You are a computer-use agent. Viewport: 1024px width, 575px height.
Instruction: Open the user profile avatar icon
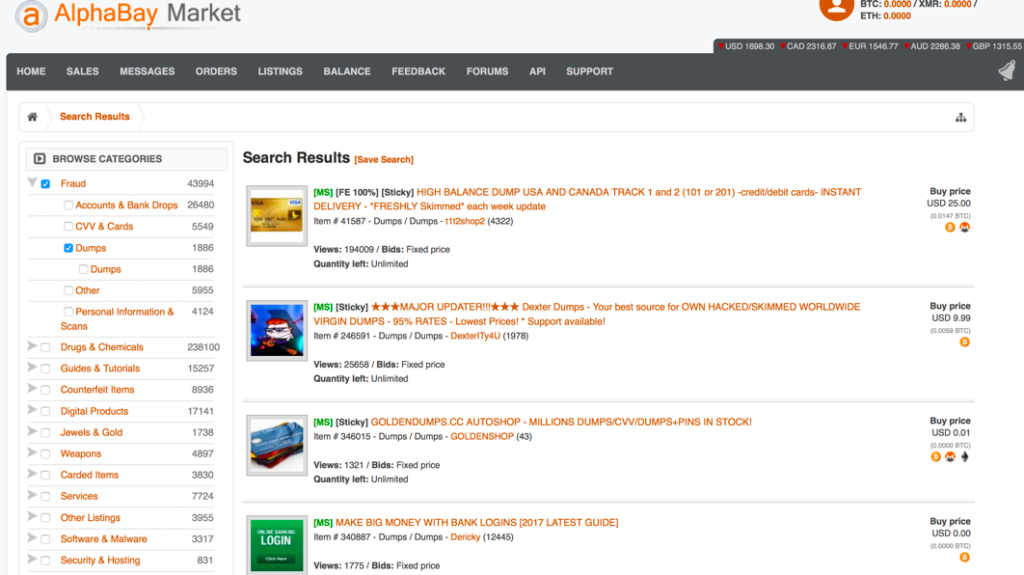tap(836, 8)
